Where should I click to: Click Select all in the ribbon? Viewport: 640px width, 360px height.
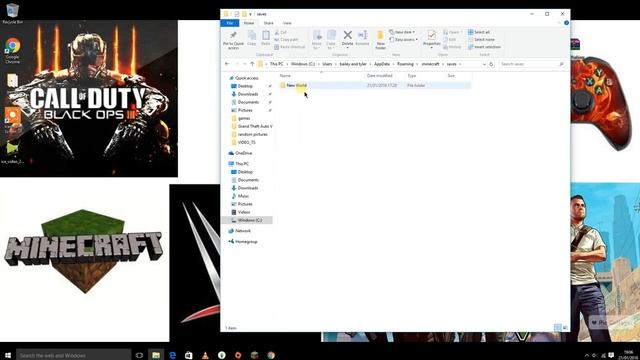(479, 32)
